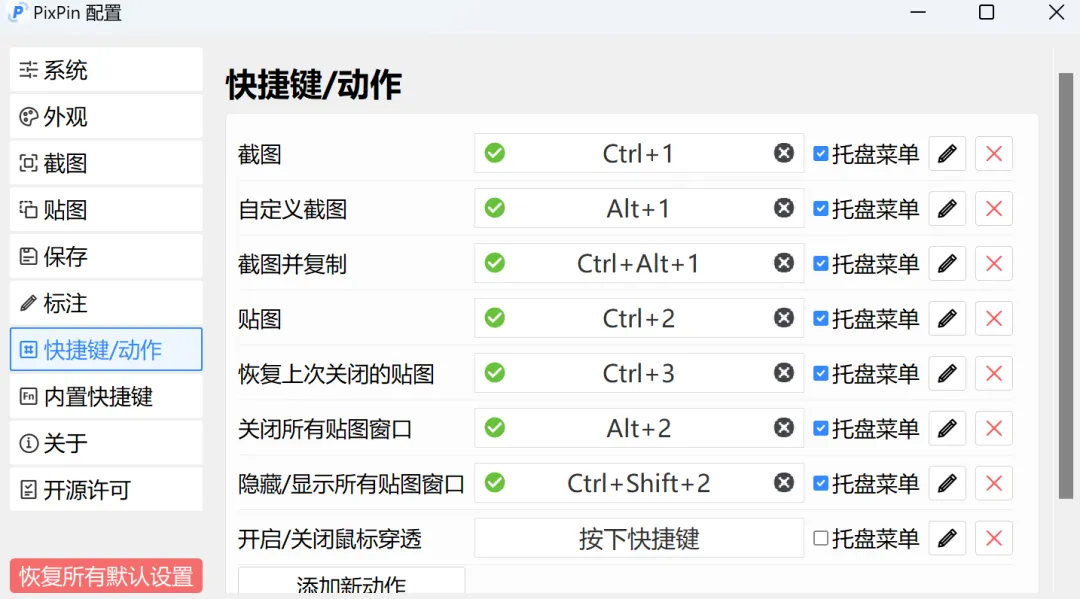Open the 系统 settings section

pyautogui.click(x=106, y=70)
